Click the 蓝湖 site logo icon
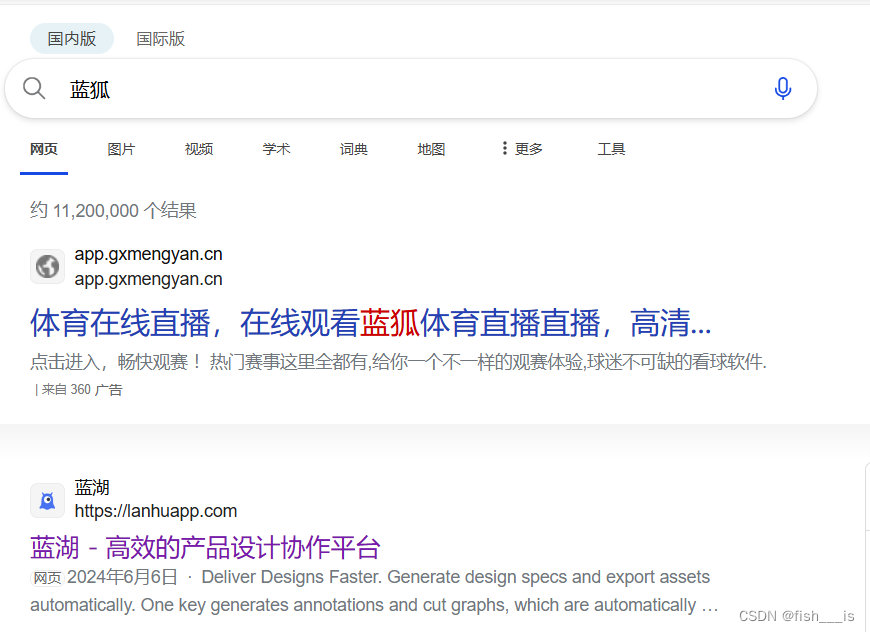The width and height of the screenshot is (870, 632). coord(48,500)
